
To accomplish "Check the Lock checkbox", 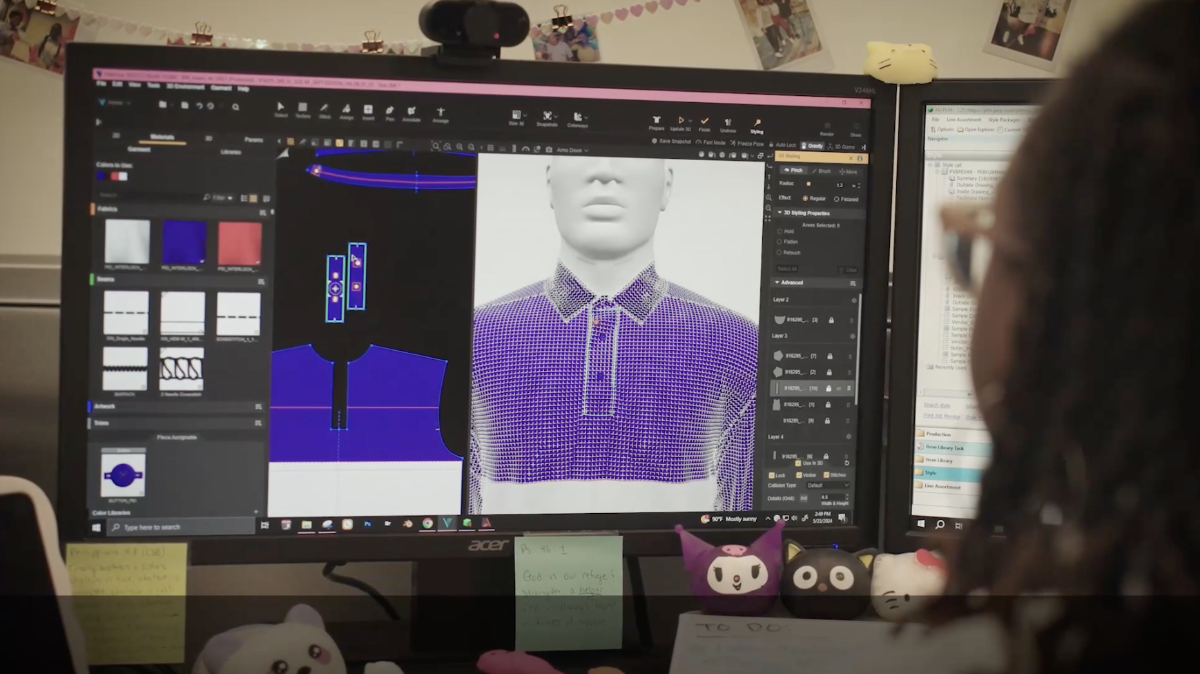I will 771,475.
